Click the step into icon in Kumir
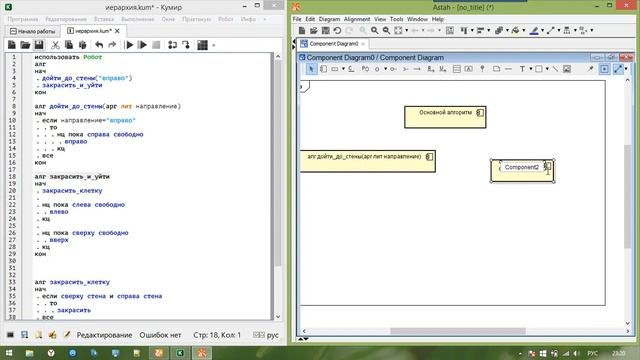This screenshot has width=640, height=360. tap(186, 45)
